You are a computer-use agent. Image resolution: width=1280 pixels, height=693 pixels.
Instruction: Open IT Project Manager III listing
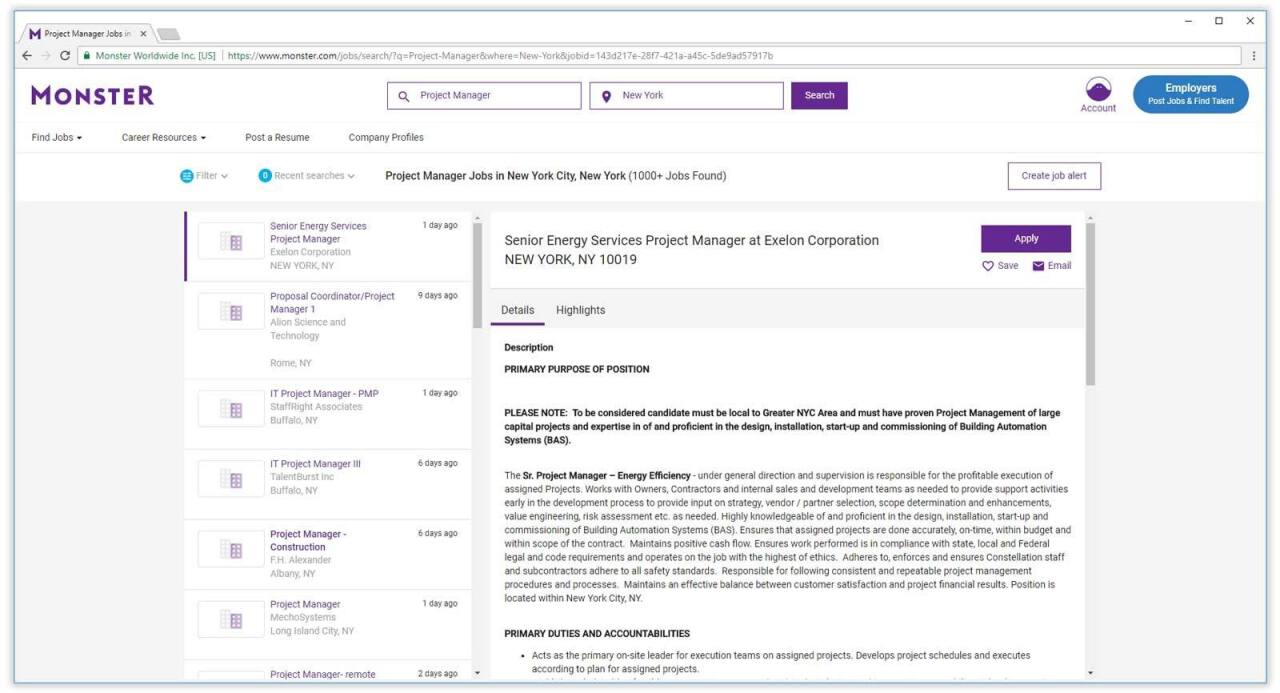(x=328, y=484)
